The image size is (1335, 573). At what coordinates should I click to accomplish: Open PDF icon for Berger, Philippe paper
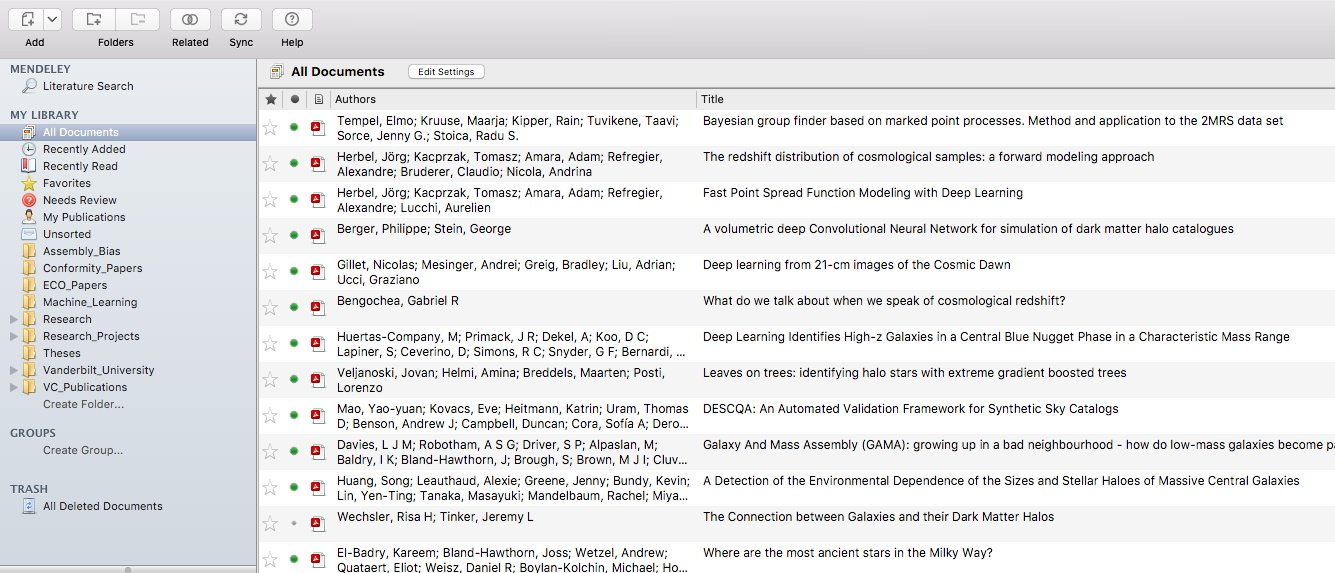pyautogui.click(x=318, y=236)
